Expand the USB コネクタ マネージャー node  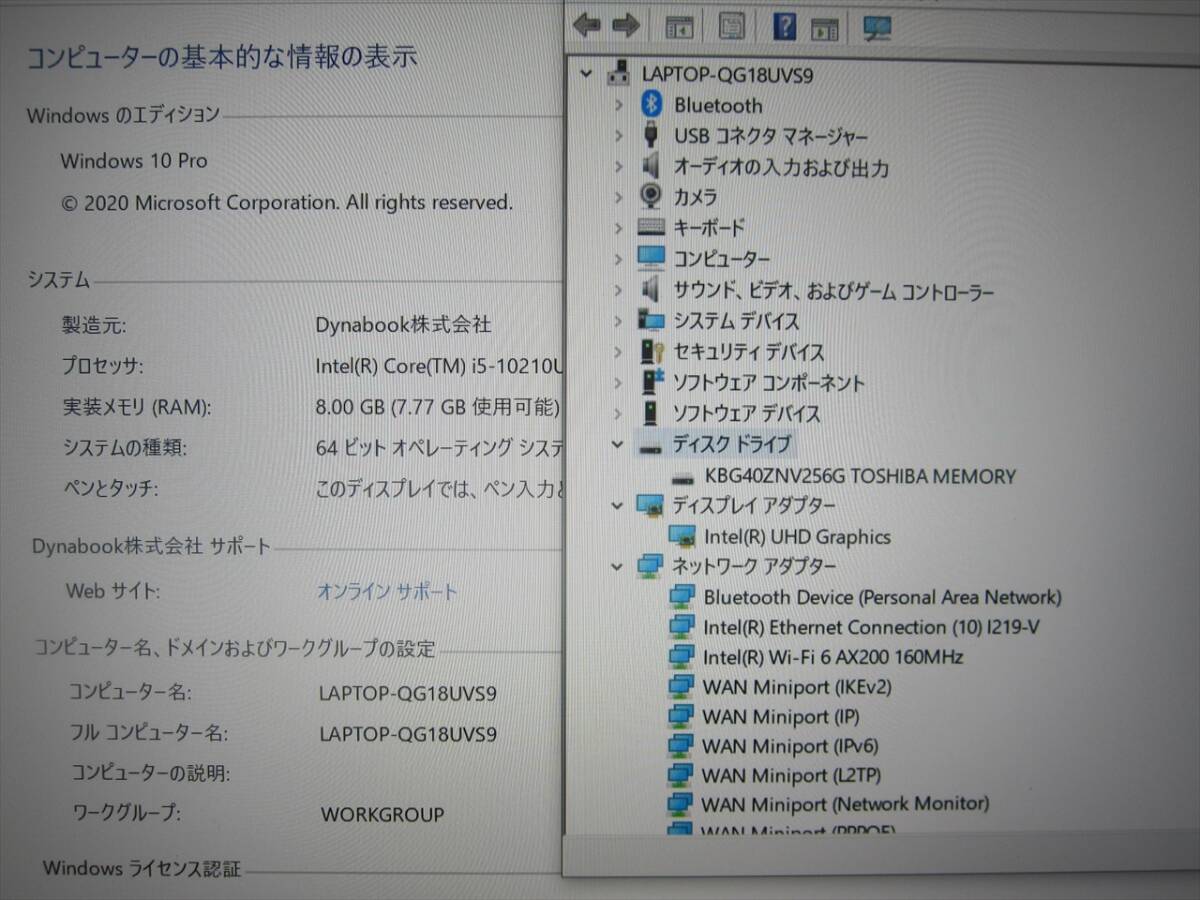(619, 135)
